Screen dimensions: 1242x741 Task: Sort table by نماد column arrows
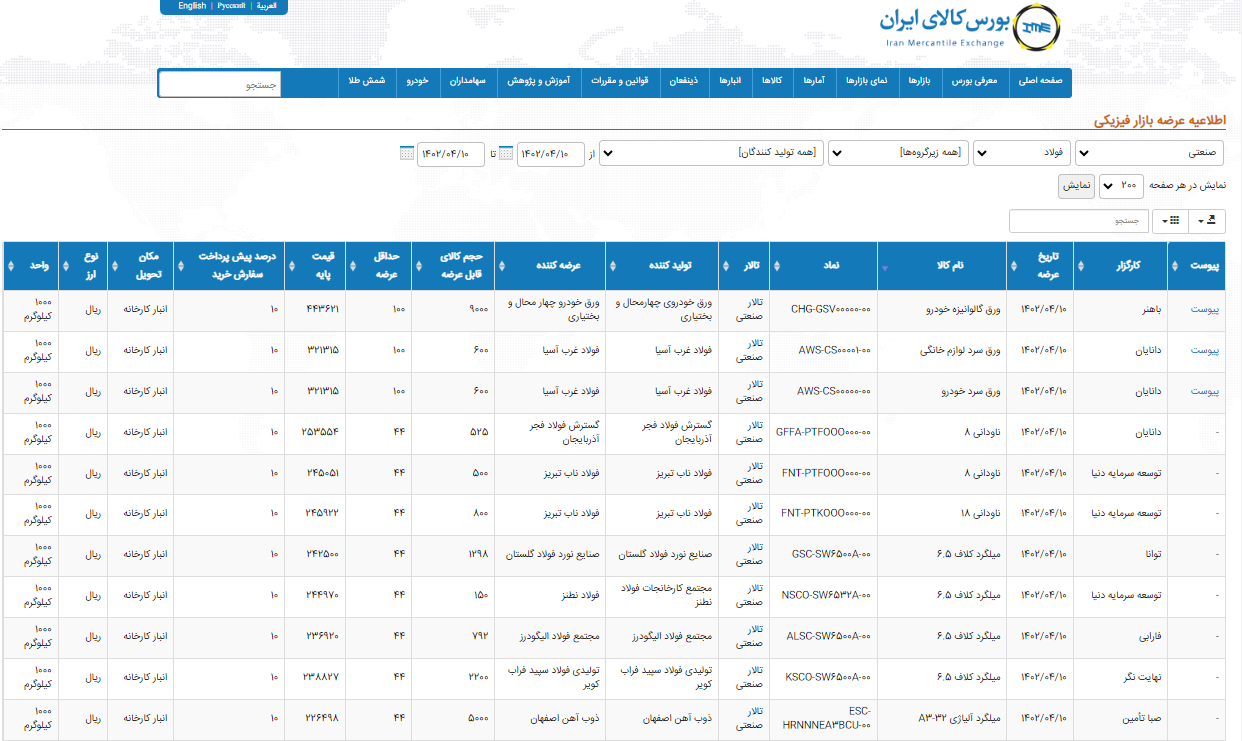pos(776,266)
